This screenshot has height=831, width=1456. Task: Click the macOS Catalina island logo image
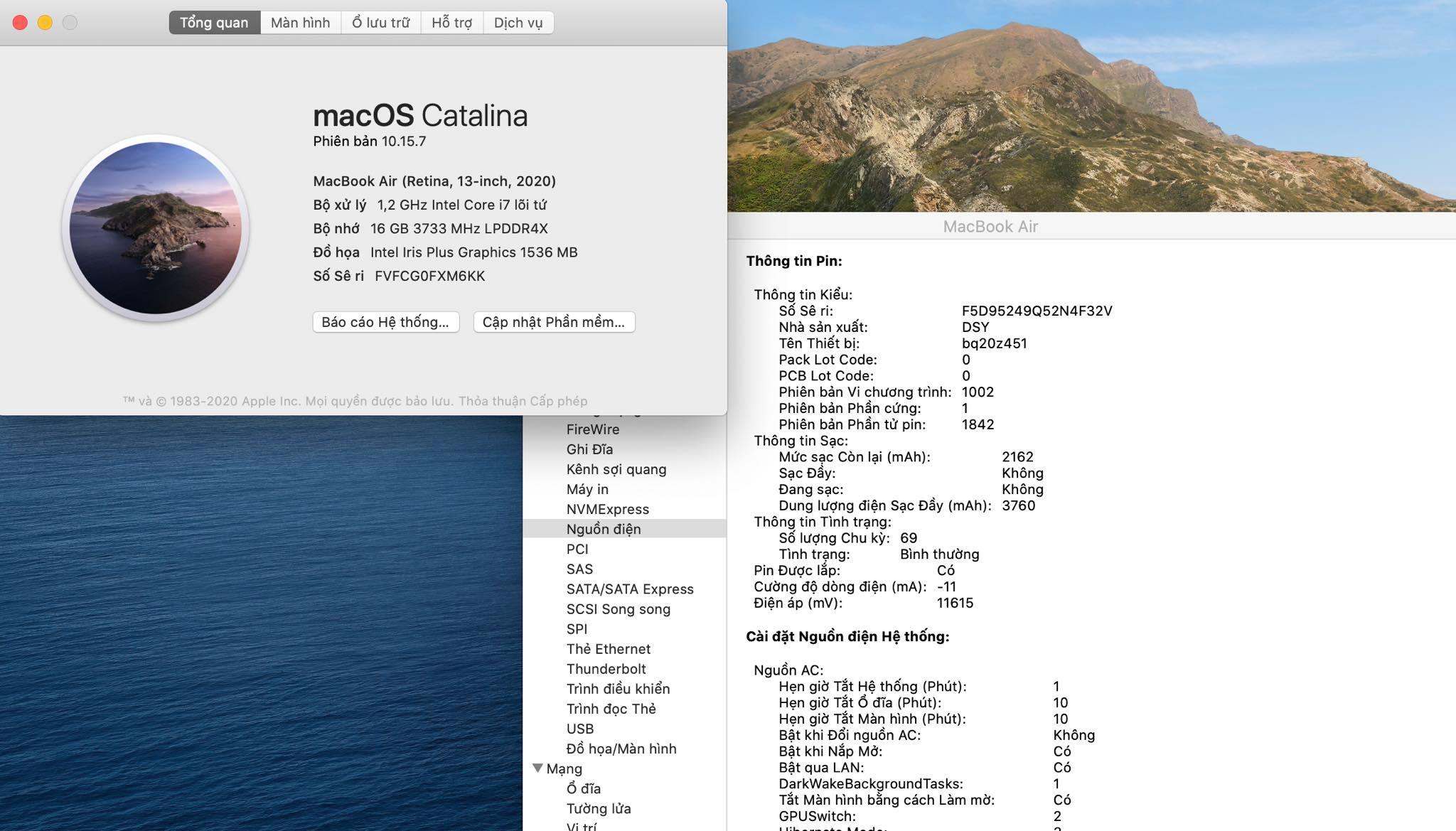(155, 227)
